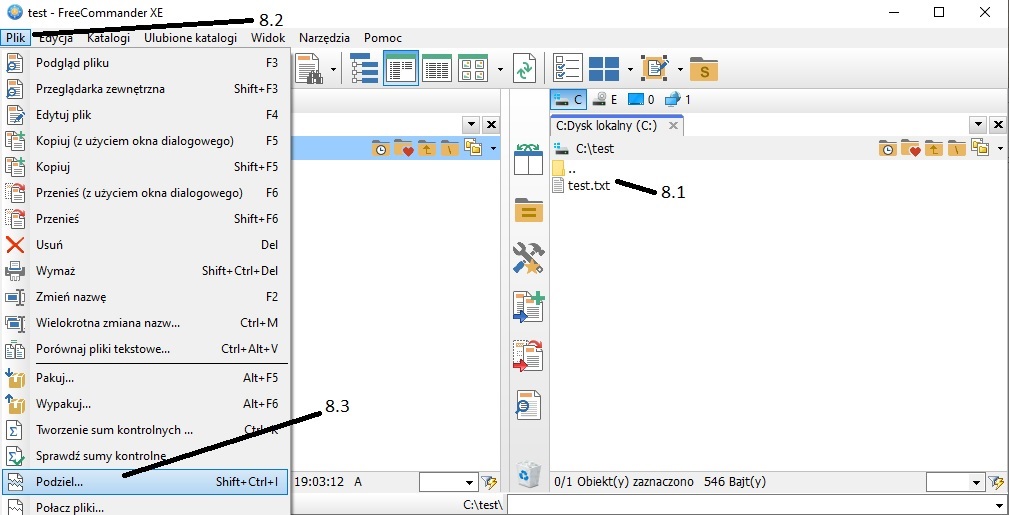Switch to details view mode
This screenshot has width=1009, height=515.
tap(436, 68)
